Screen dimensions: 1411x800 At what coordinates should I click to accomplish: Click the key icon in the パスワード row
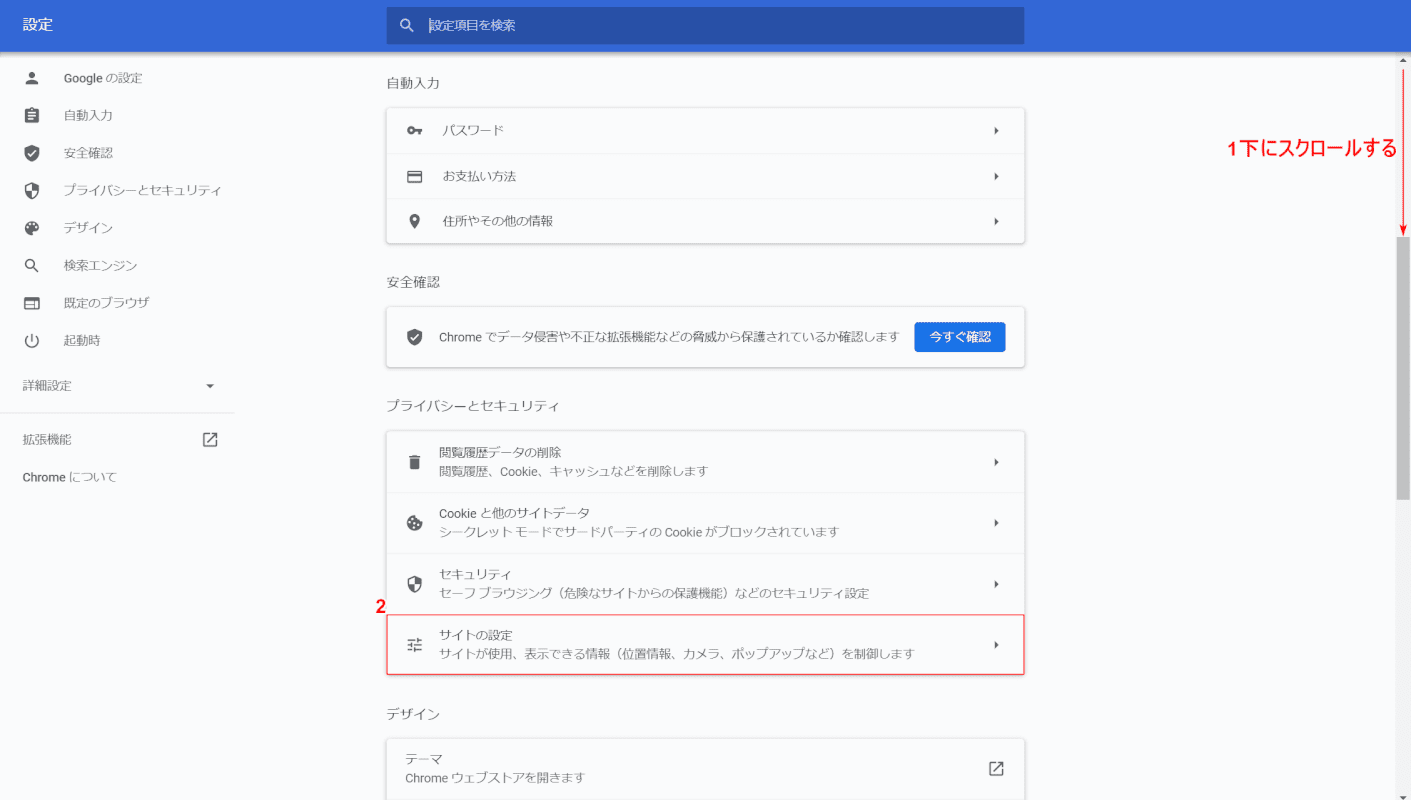pos(415,131)
